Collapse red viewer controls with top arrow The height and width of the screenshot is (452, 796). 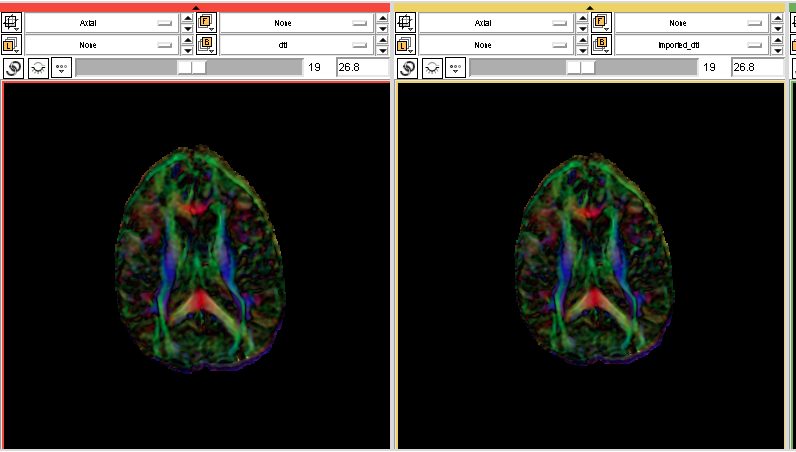196,8
